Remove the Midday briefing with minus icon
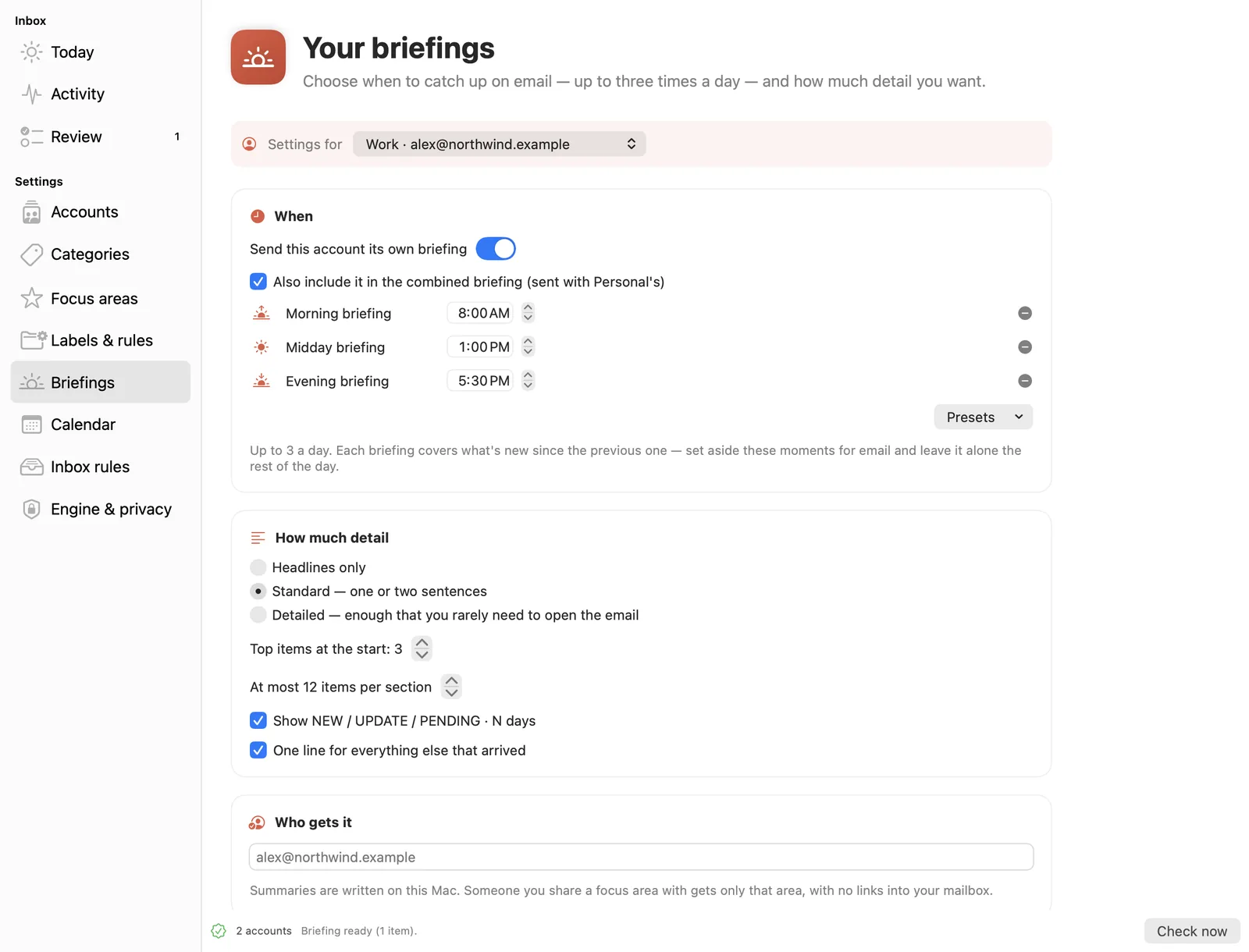The width and height of the screenshot is (1249, 952). tap(1025, 346)
